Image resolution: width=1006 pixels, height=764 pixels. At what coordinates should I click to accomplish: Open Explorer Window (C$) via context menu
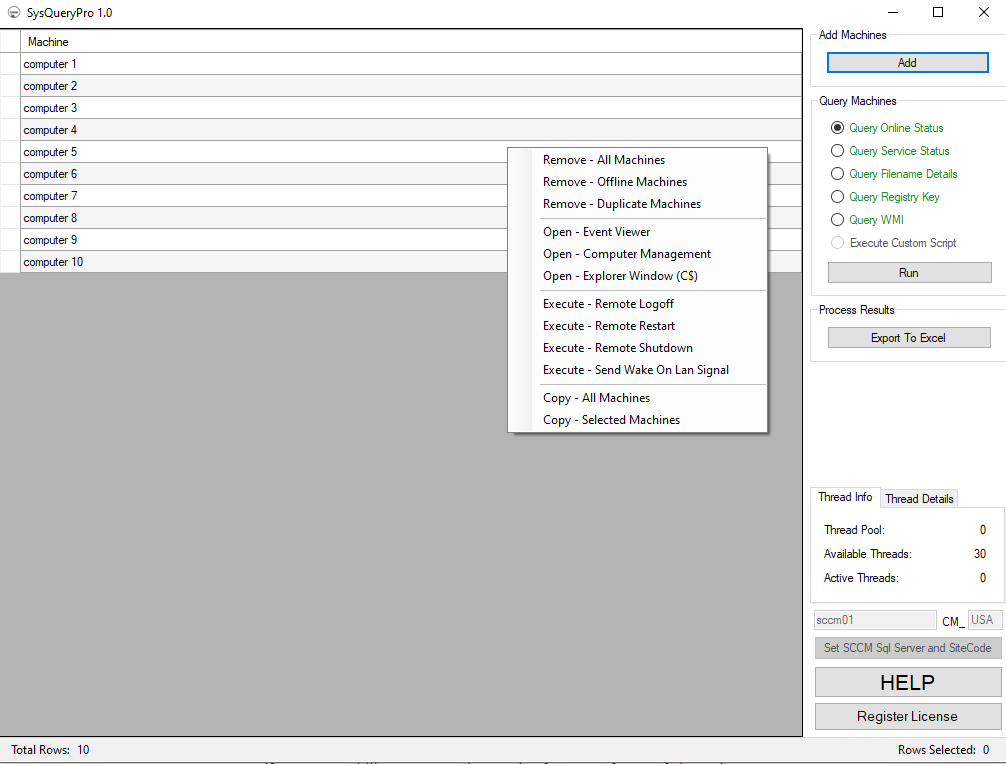point(619,275)
